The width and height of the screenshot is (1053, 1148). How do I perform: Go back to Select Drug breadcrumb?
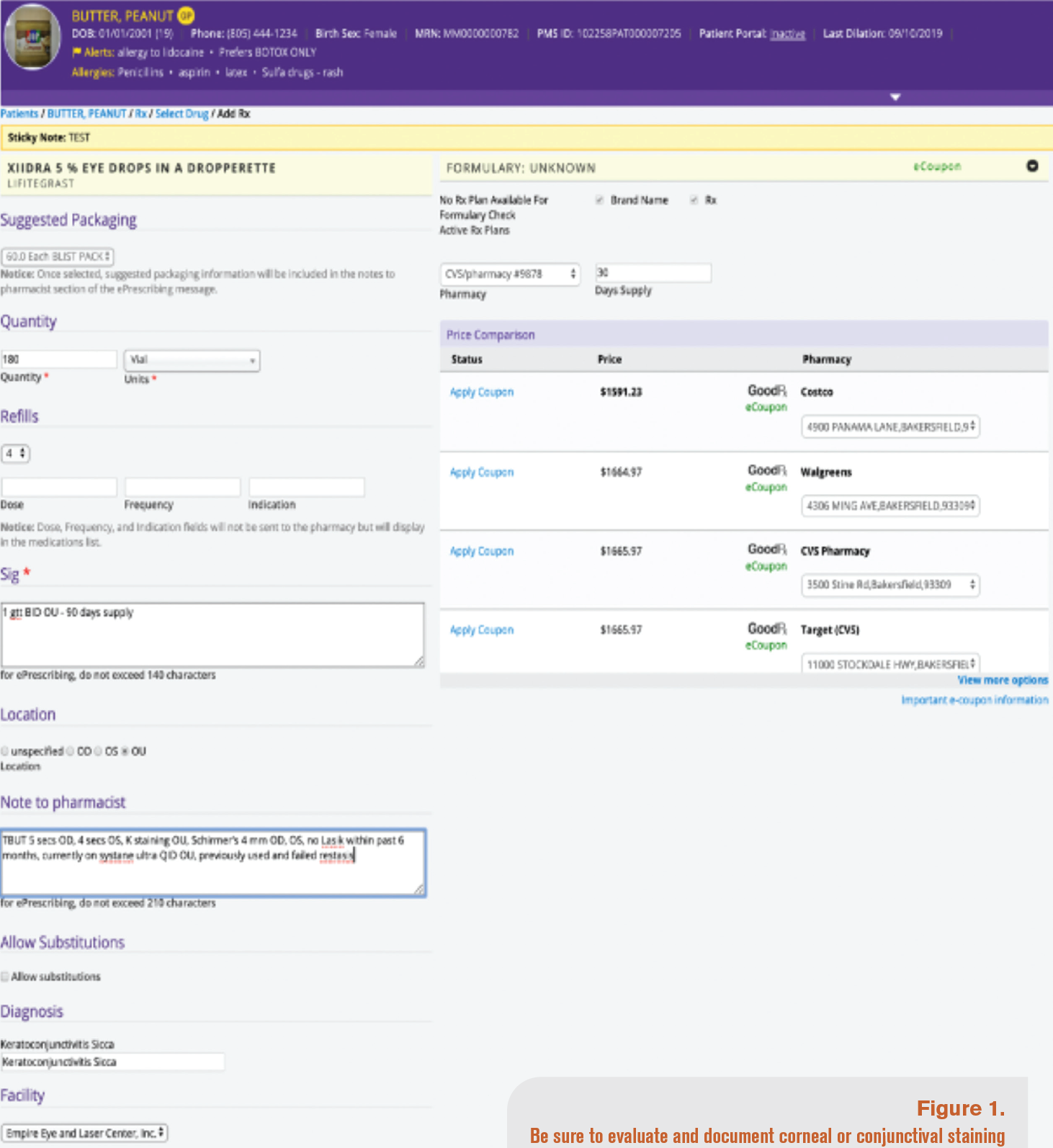pyautogui.click(x=182, y=114)
